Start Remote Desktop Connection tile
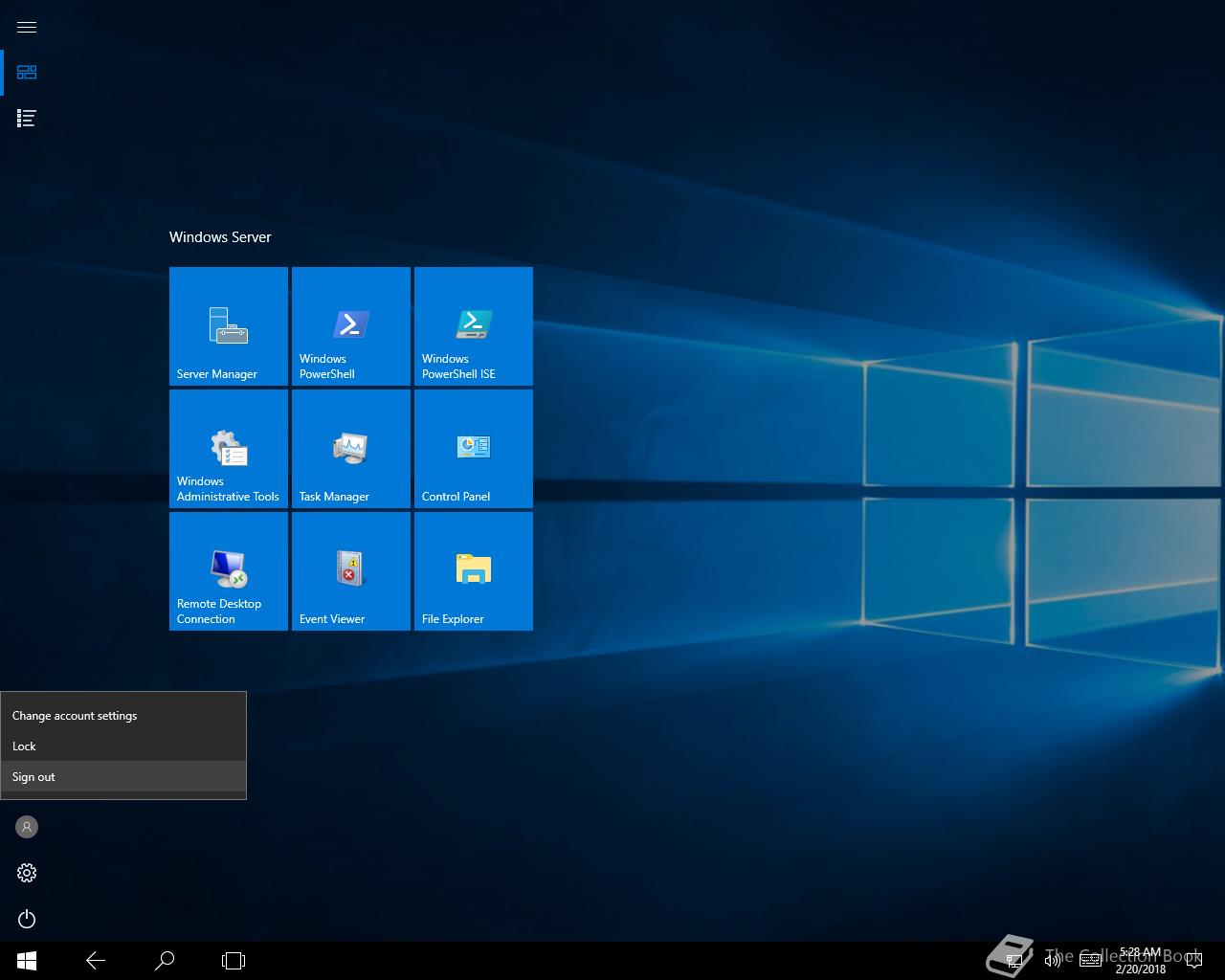Screen dimensions: 1225x980 coord(228,571)
